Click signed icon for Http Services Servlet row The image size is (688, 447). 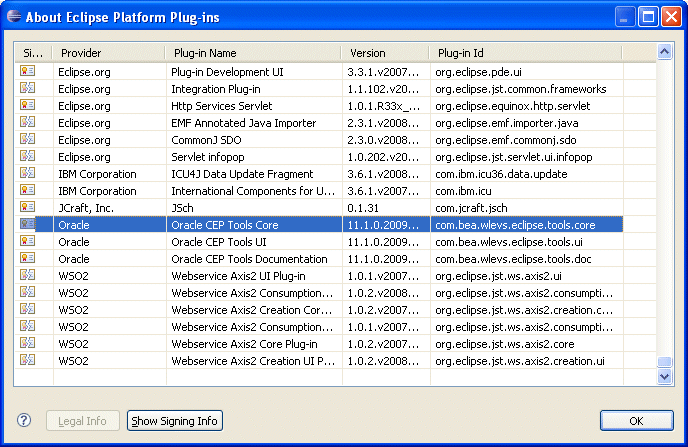[x=28, y=105]
